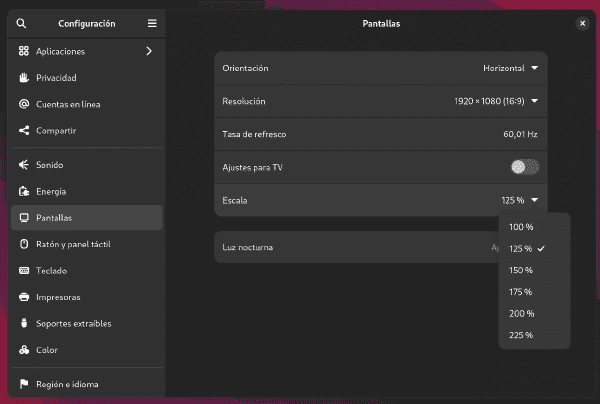Go to Sonido settings label

pos(50,165)
